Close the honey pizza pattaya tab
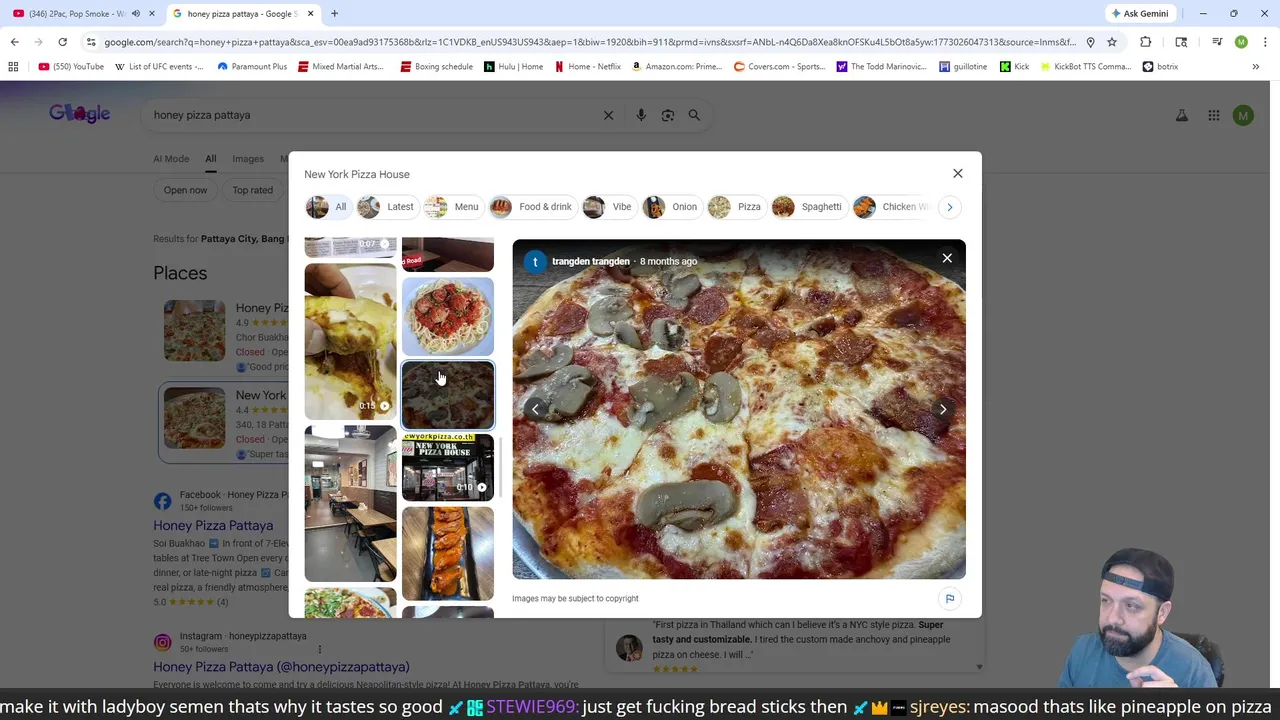The width and height of the screenshot is (1280, 720). pyautogui.click(x=311, y=14)
